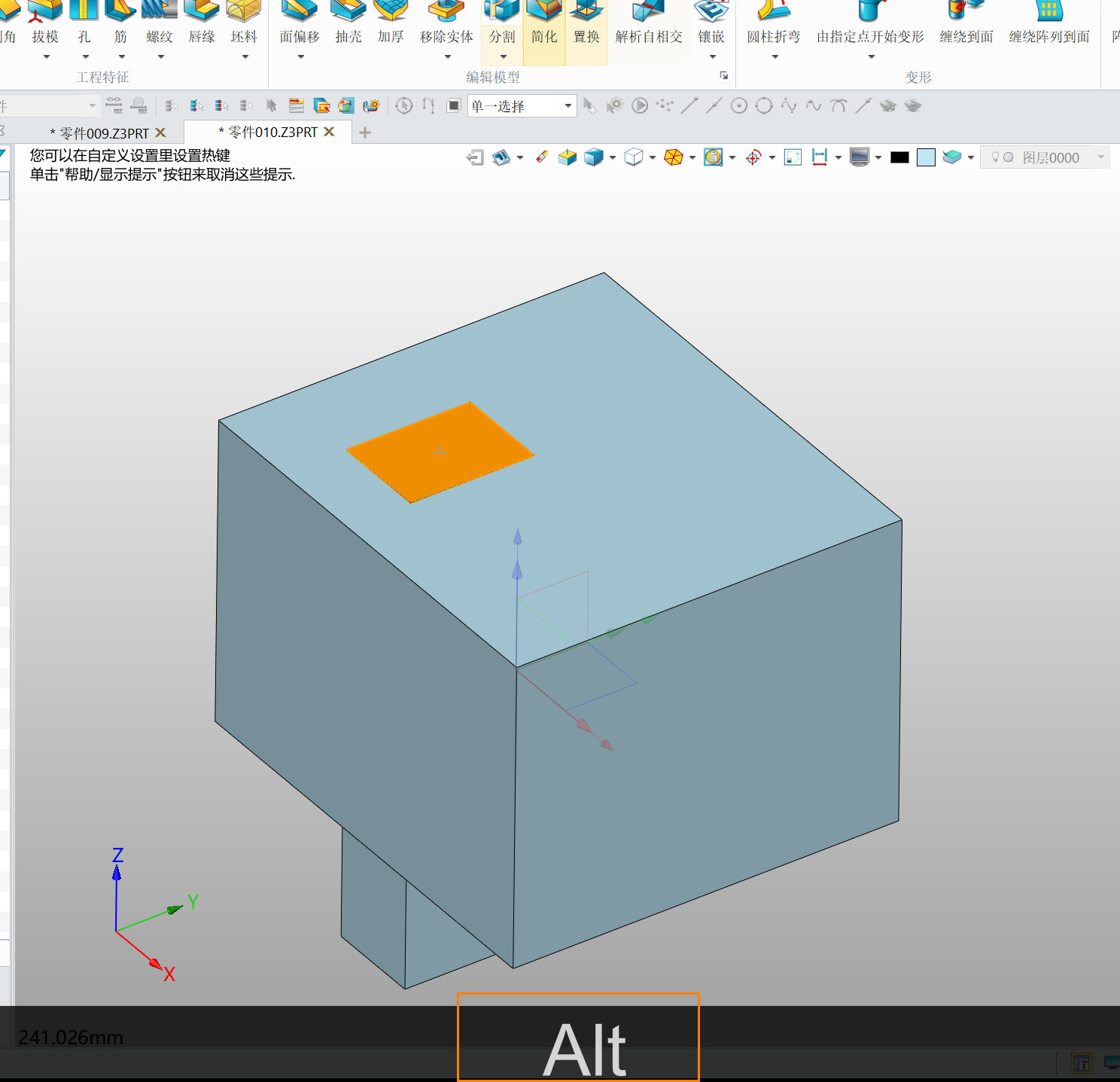Click the shaded blue cube display icon
Viewport: 1120px width, 1082px height.
(594, 157)
